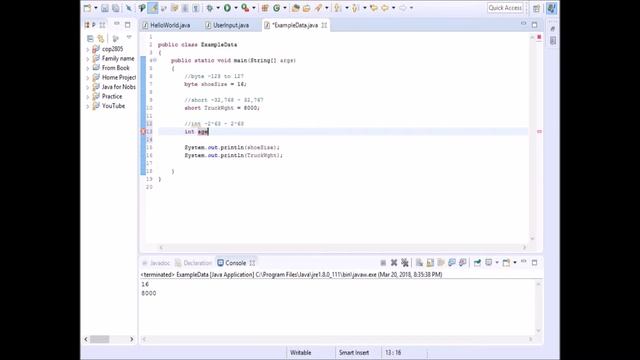Collapse All in Package Explorer
The height and width of the screenshot is (360, 640).
90,38
